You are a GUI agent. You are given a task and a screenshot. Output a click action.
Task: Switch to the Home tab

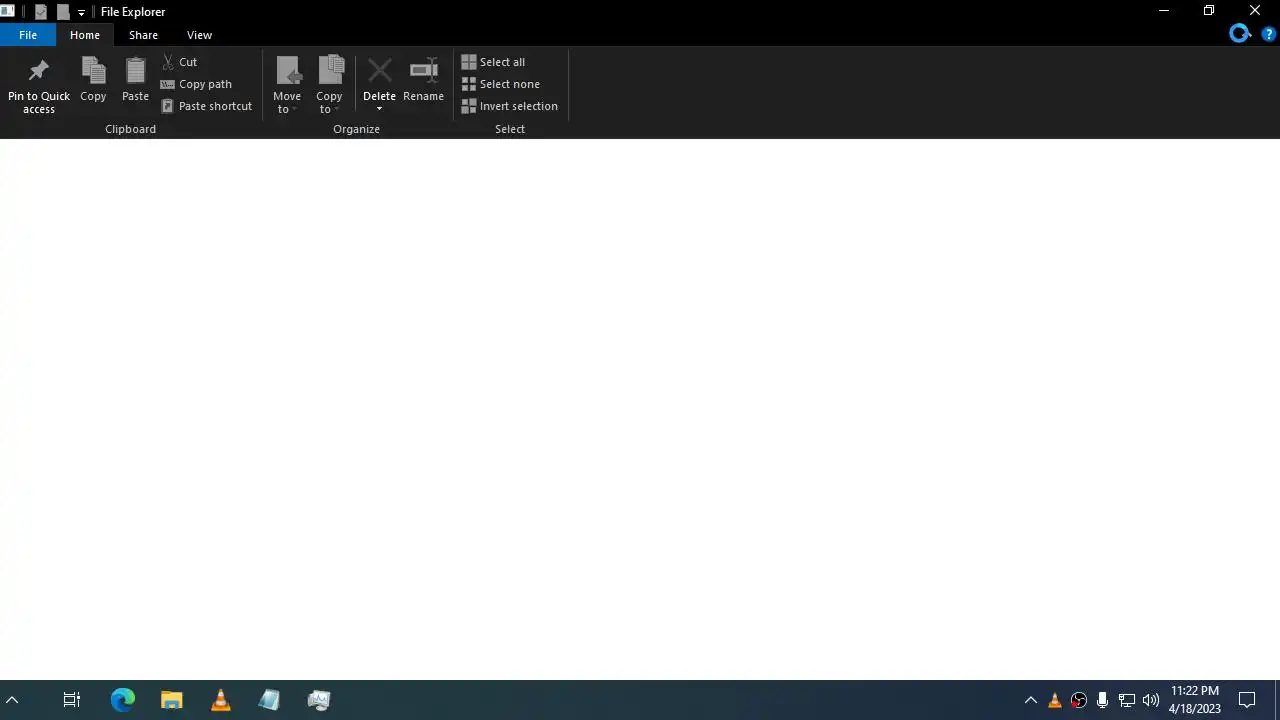point(85,35)
